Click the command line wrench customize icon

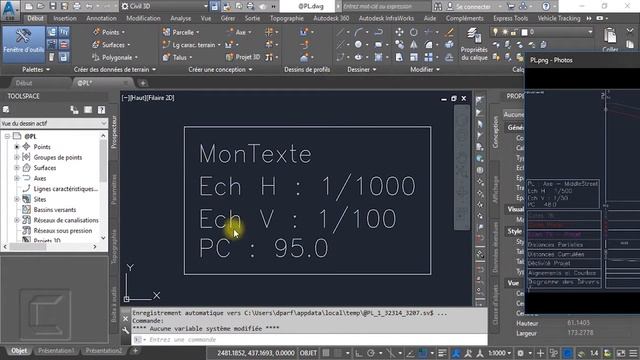coord(125,331)
